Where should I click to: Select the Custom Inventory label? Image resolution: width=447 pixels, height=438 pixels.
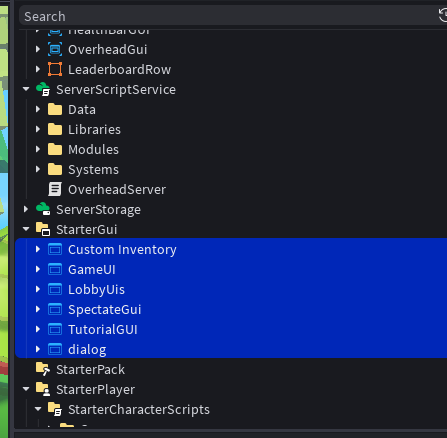122,250
